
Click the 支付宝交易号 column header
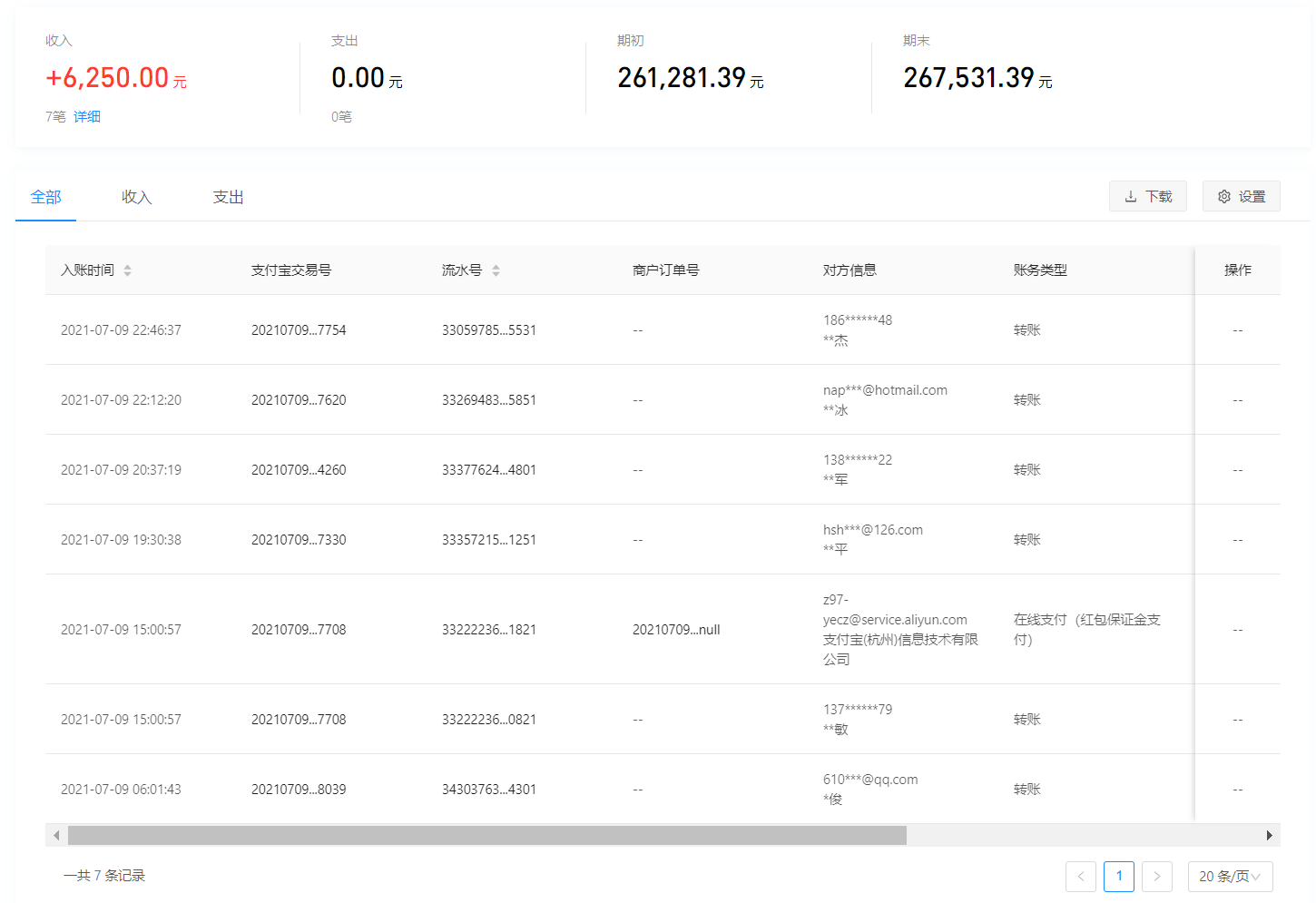(291, 270)
